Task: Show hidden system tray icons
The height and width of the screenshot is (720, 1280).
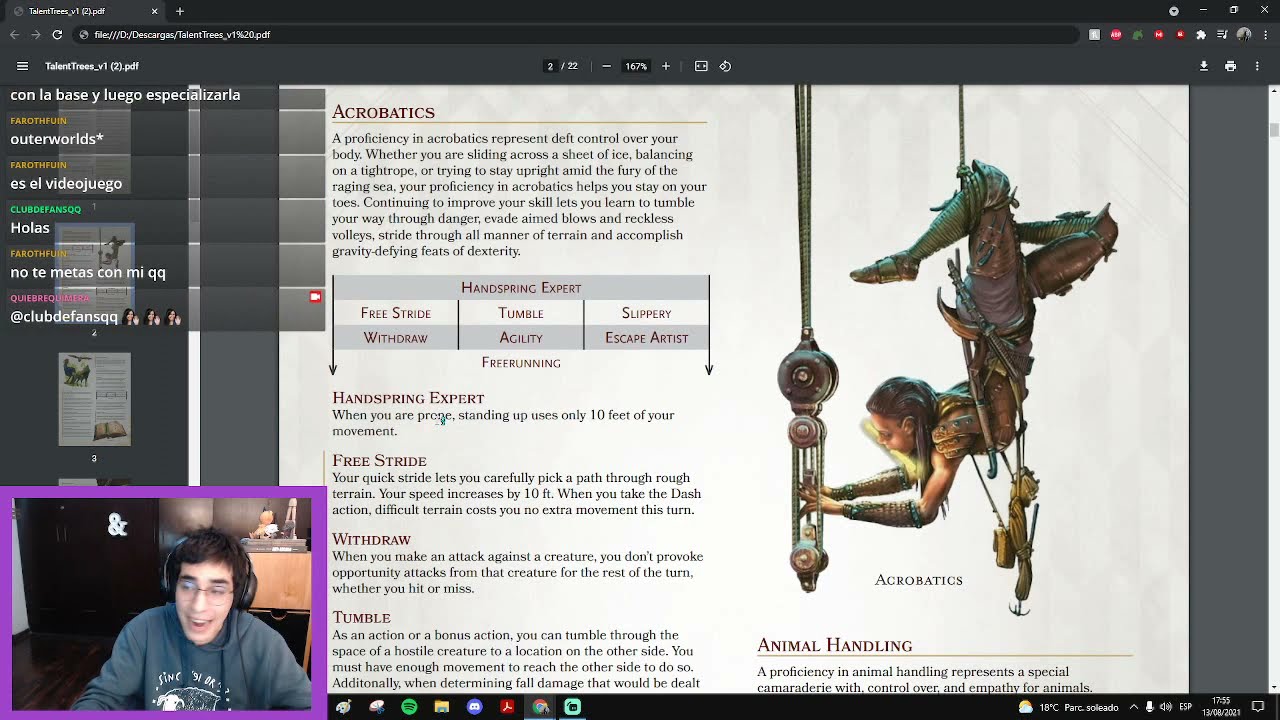Action: click(x=1133, y=707)
